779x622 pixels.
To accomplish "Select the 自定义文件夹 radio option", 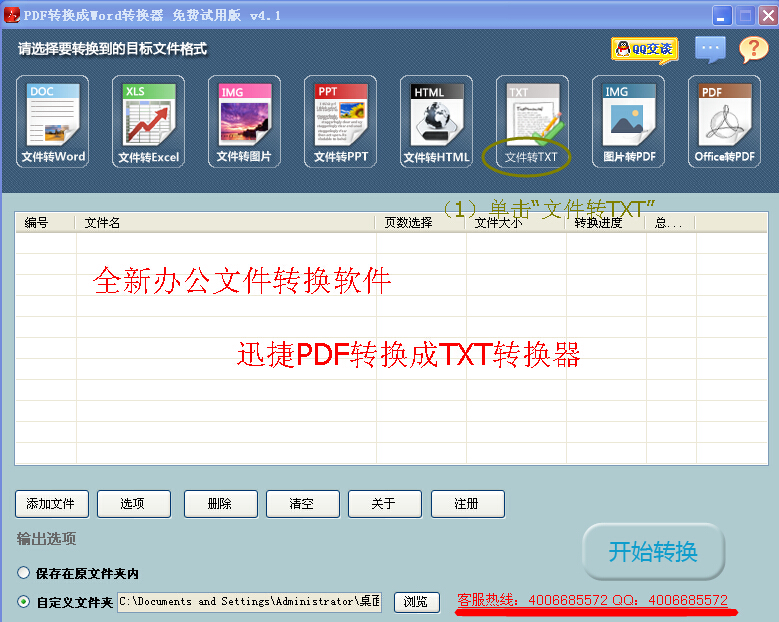I will pyautogui.click(x=23, y=601).
